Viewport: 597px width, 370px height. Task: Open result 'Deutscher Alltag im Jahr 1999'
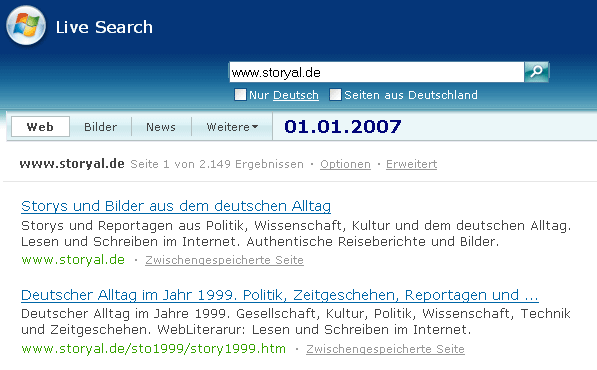coord(280,295)
